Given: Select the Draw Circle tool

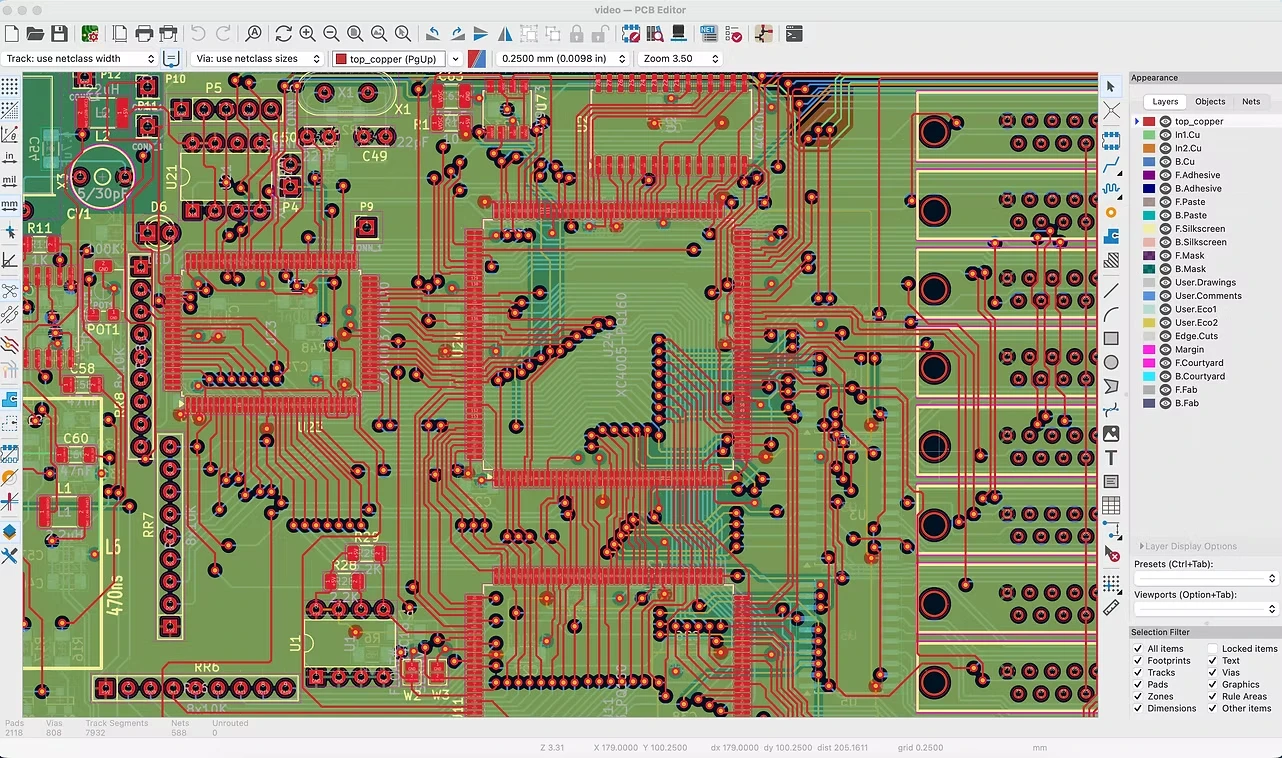Looking at the screenshot, I should coord(1111,362).
